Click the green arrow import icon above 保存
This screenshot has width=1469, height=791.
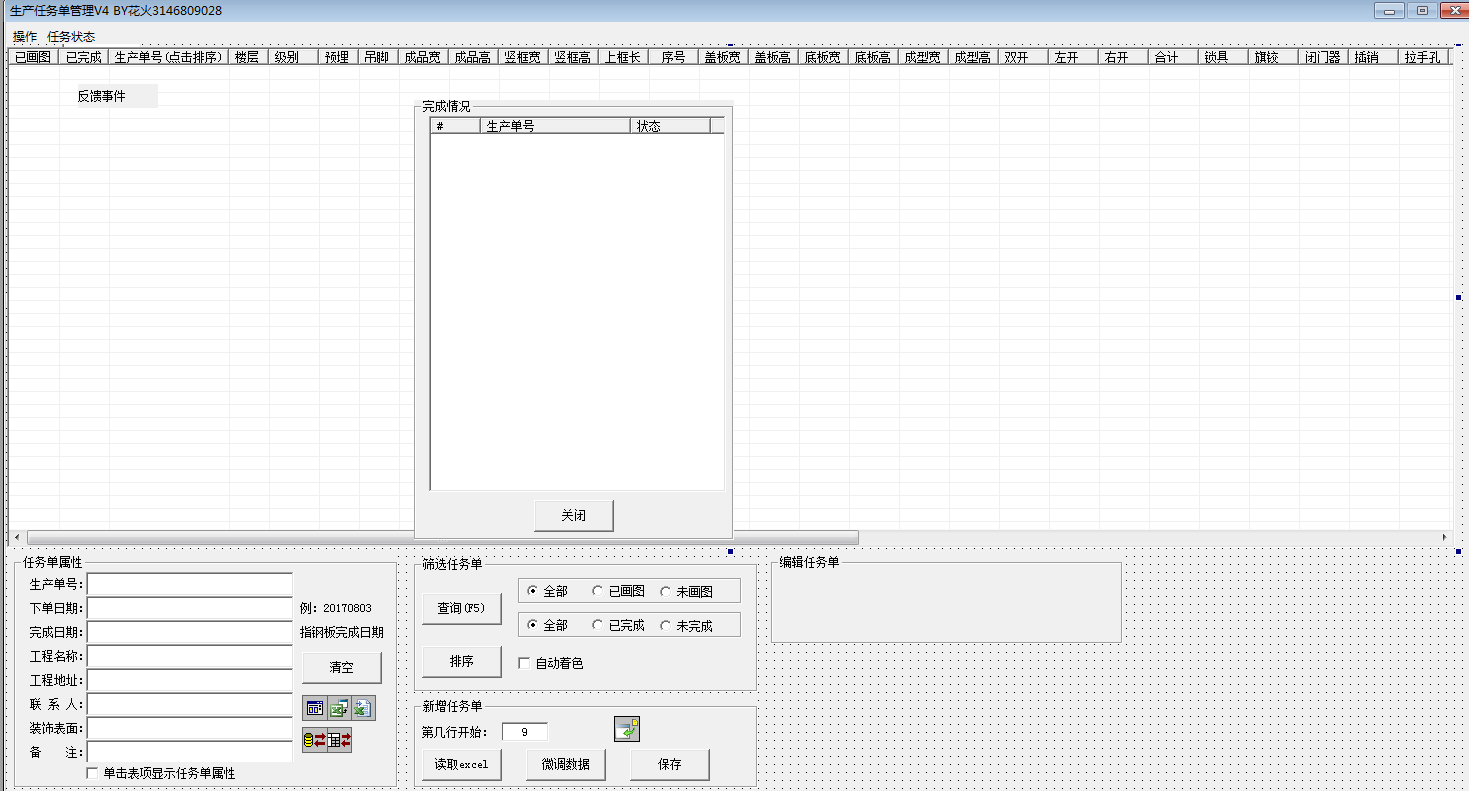627,730
